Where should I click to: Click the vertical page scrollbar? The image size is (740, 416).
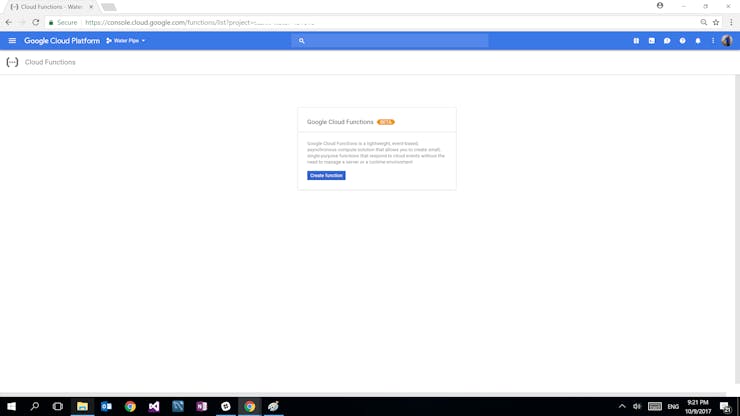(737, 229)
